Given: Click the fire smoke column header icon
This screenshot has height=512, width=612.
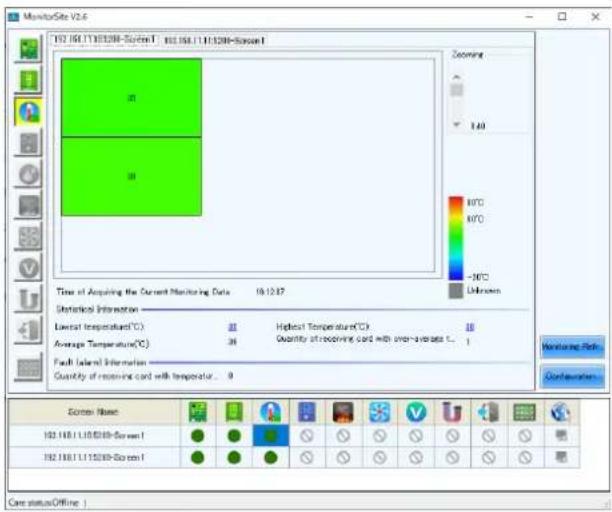Looking at the screenshot, I should 343,412.
